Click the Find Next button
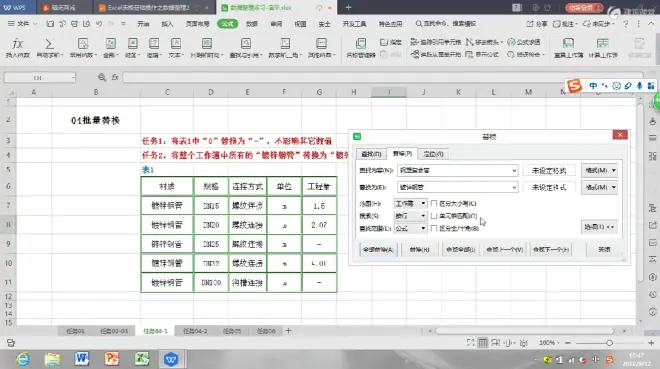Screen dimensions: 660x369 [x=551, y=250]
